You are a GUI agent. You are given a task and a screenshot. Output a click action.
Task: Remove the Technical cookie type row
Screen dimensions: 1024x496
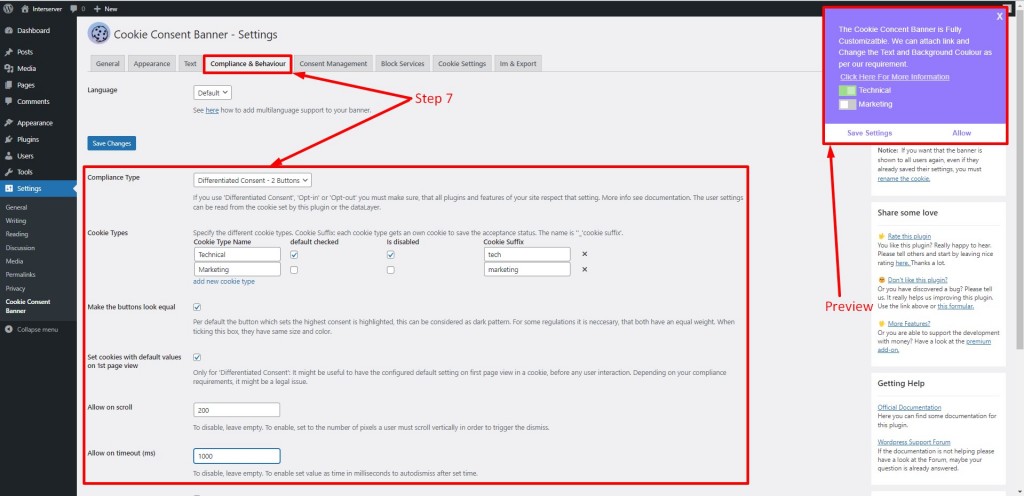pyautogui.click(x=584, y=255)
